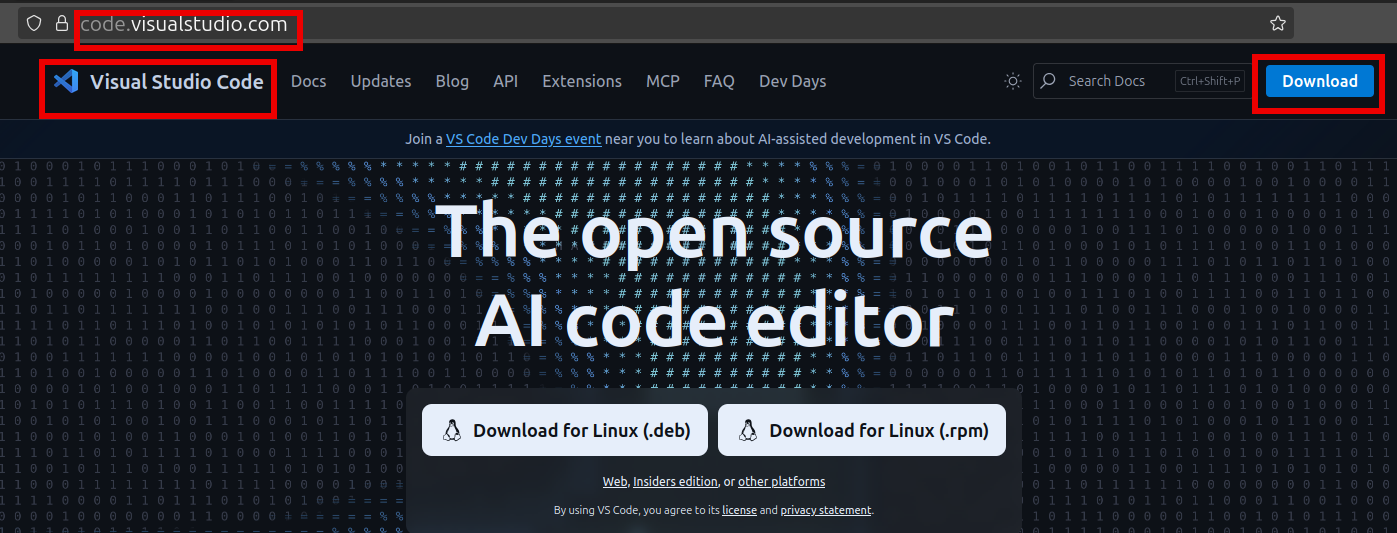Click Download for Linux (.rpm)

[861, 430]
